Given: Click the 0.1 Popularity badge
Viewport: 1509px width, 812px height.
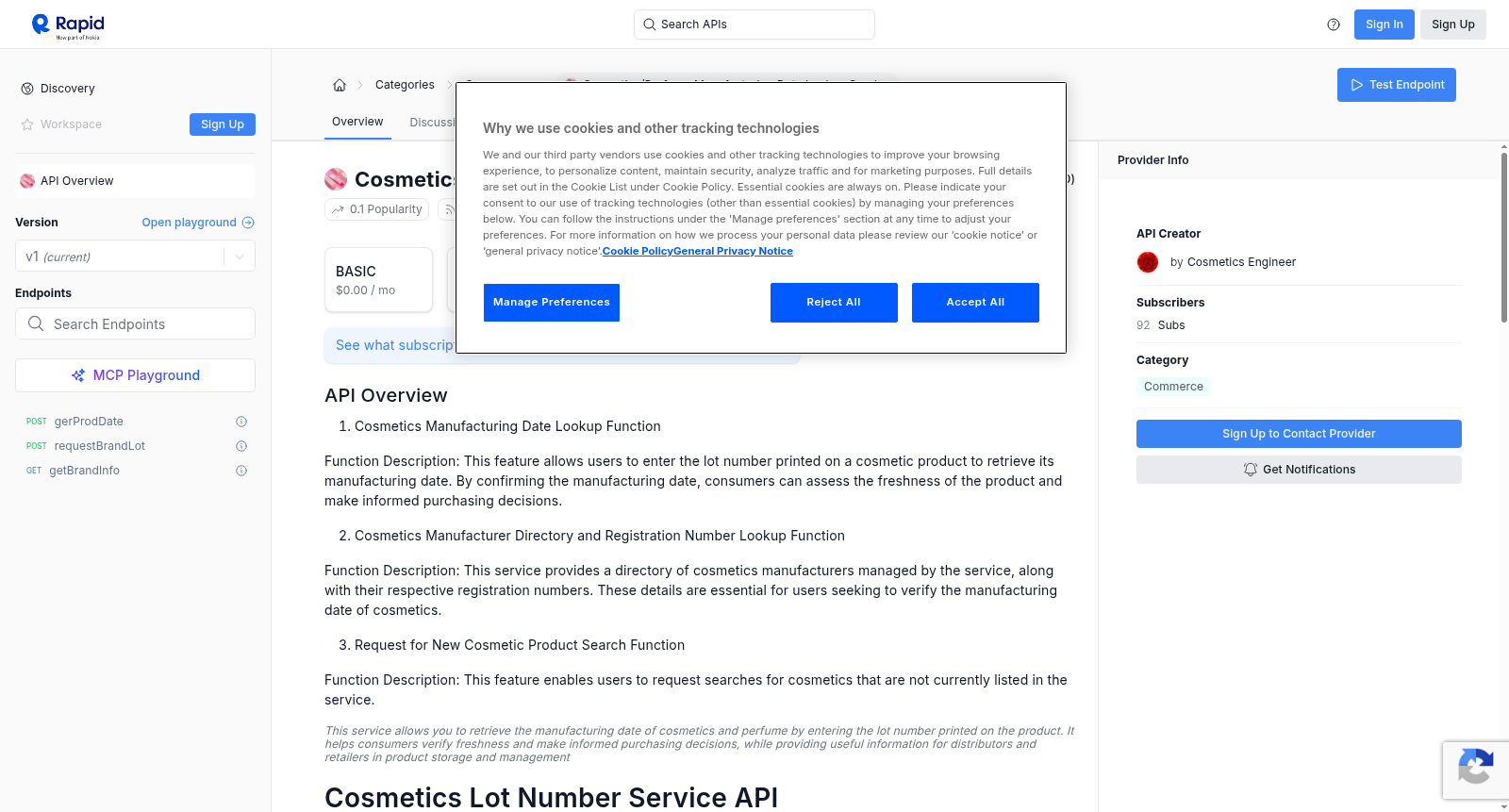Looking at the screenshot, I should tap(377, 209).
